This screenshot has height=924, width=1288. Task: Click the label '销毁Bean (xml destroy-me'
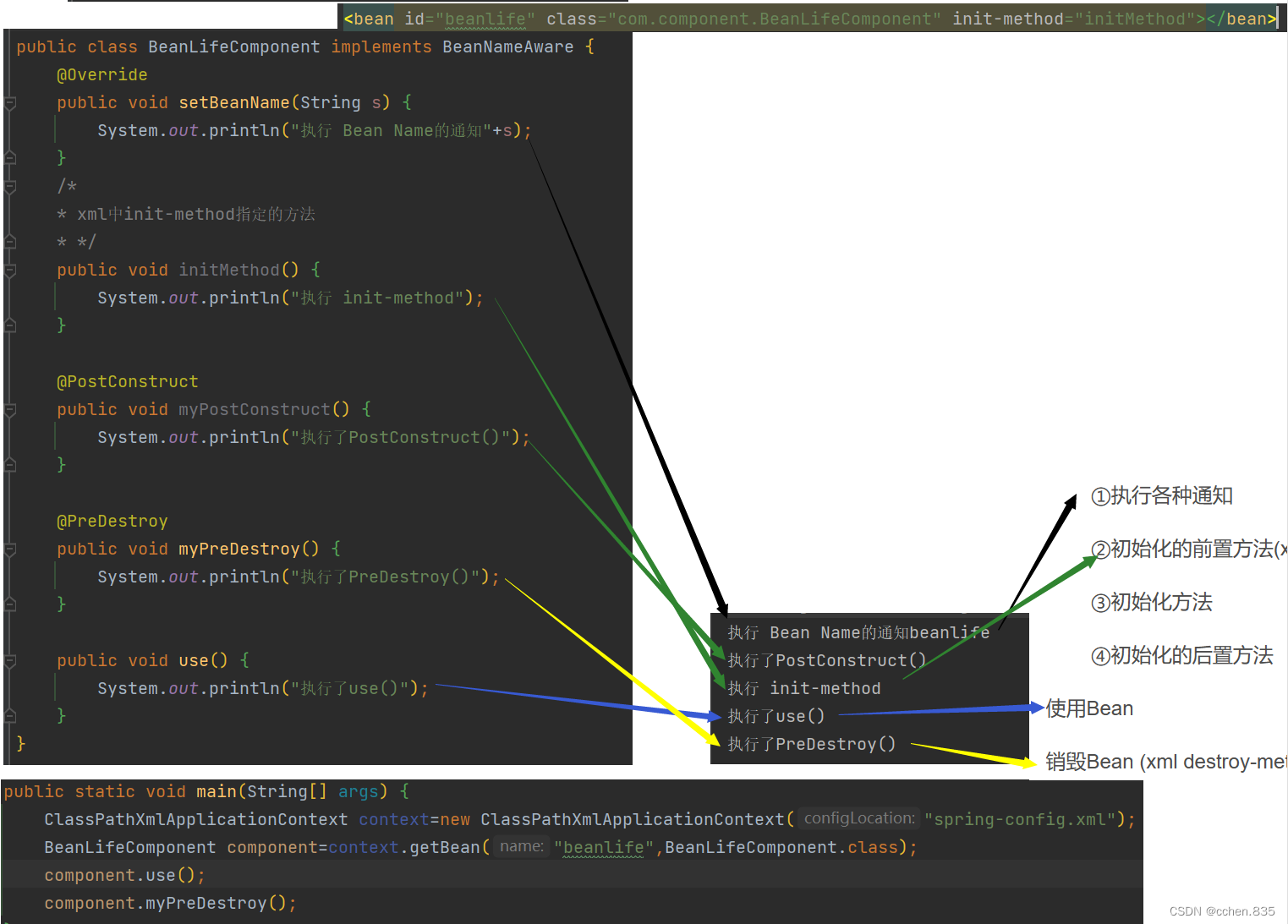point(1165,763)
